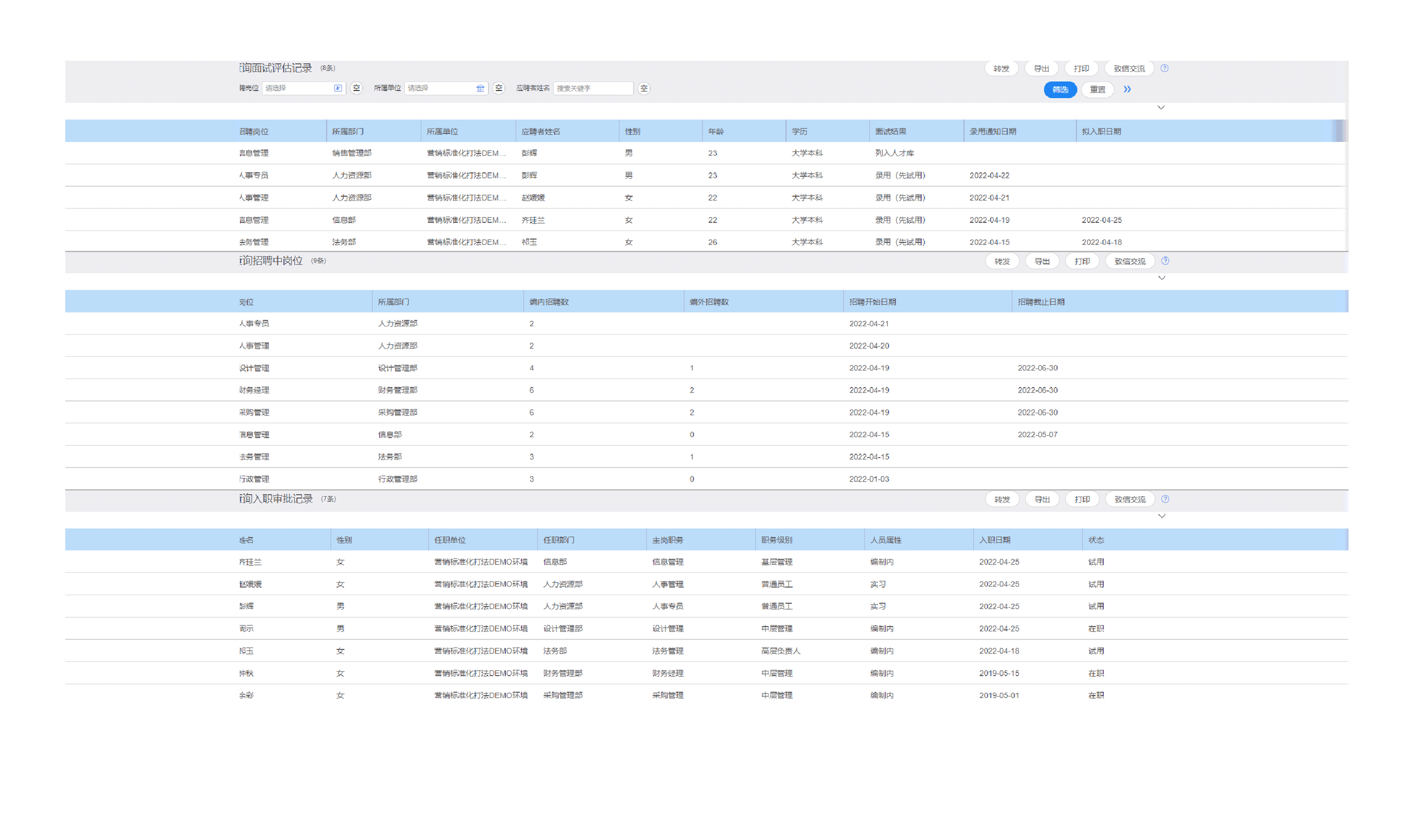Expand more filters with double-arrow icon
The width and height of the screenshot is (1413, 840).
coord(1127,89)
